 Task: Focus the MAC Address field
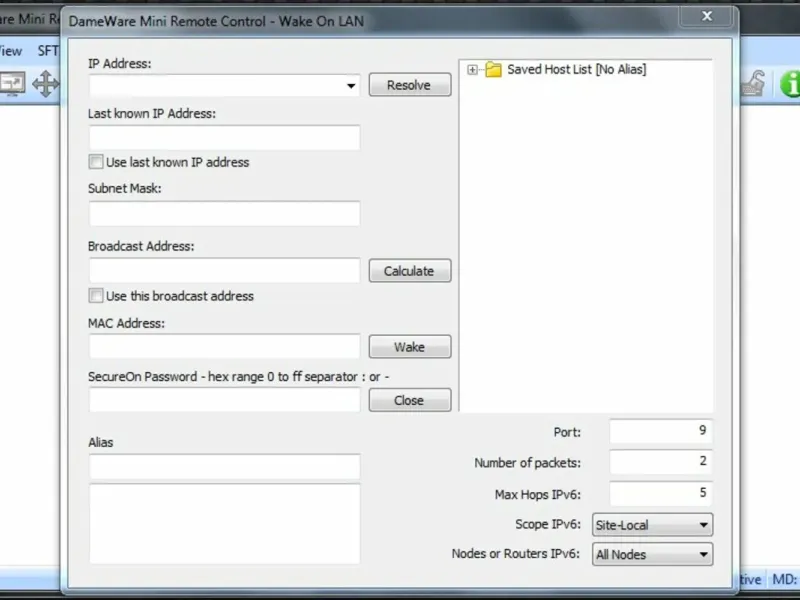tap(224, 346)
